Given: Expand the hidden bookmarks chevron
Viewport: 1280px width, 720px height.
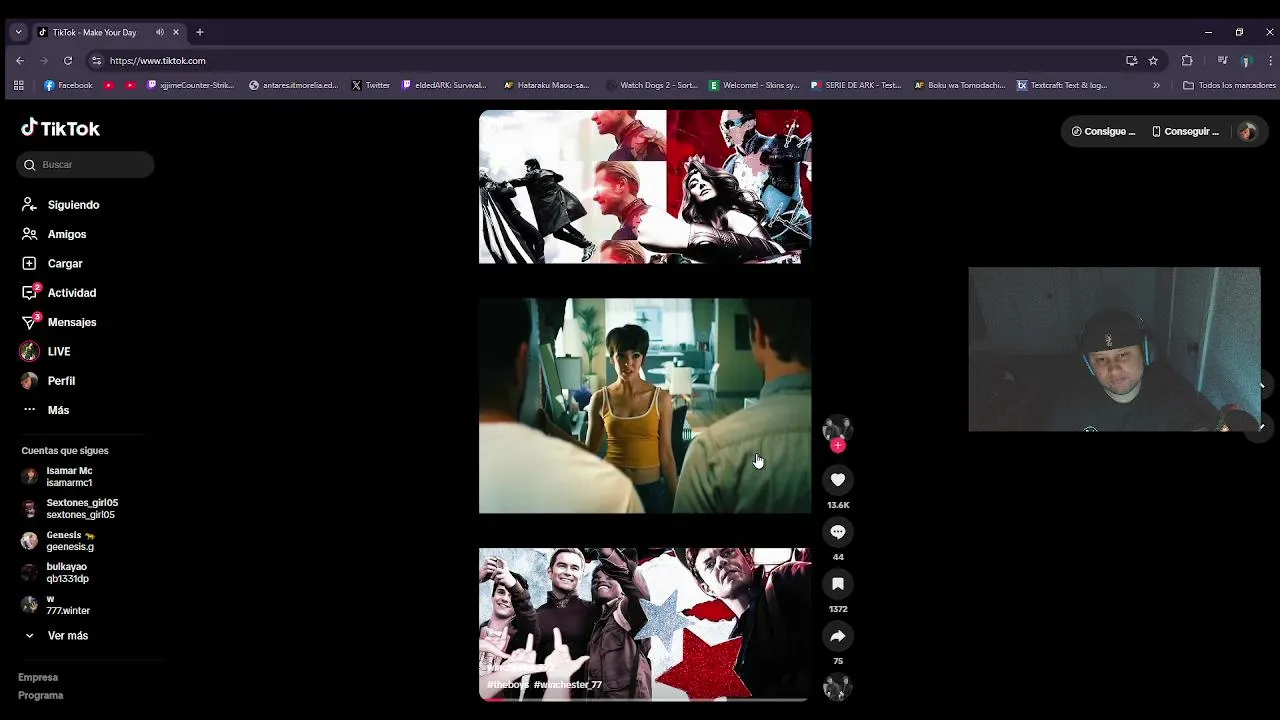Looking at the screenshot, I should pos(1156,86).
